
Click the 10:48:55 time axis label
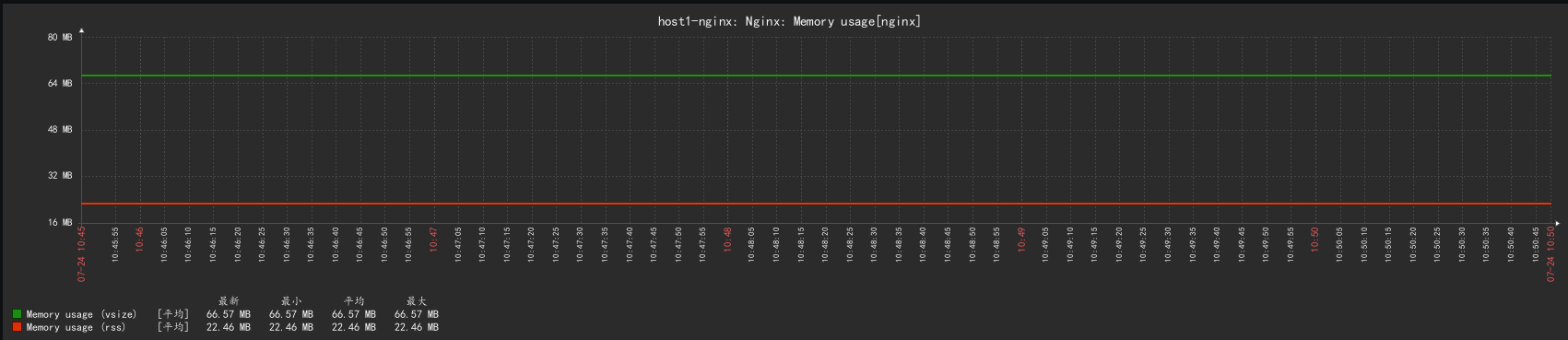point(997,244)
